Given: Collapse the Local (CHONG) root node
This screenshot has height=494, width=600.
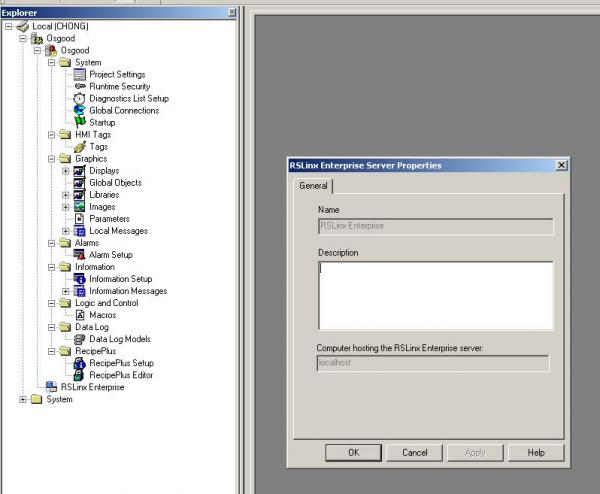Looking at the screenshot, I should pyautogui.click(x=8, y=26).
